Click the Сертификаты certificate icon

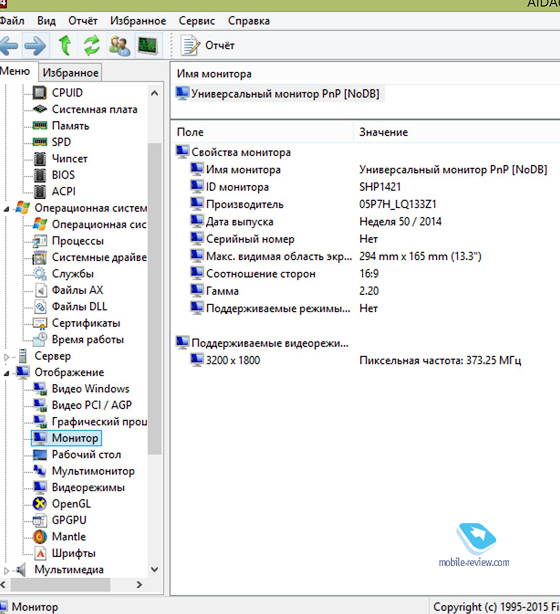[x=40, y=323]
